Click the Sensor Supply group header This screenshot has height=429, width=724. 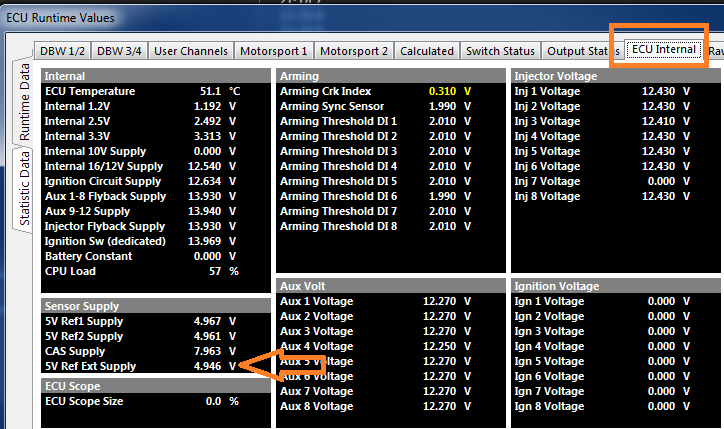(x=156, y=306)
